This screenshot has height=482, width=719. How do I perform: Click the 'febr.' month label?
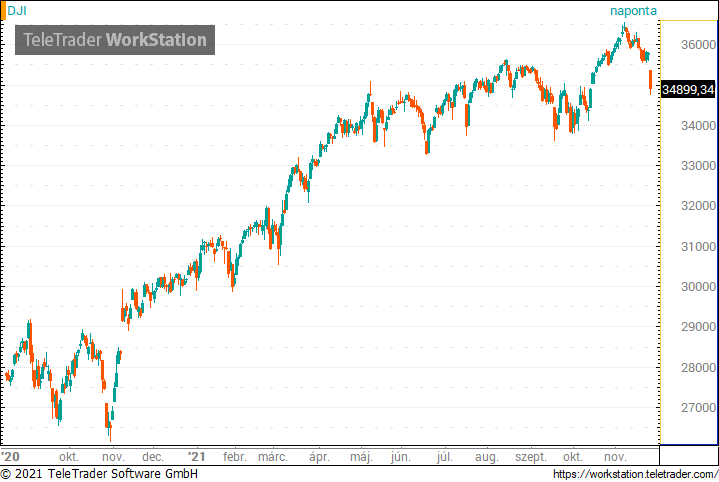tap(235, 457)
